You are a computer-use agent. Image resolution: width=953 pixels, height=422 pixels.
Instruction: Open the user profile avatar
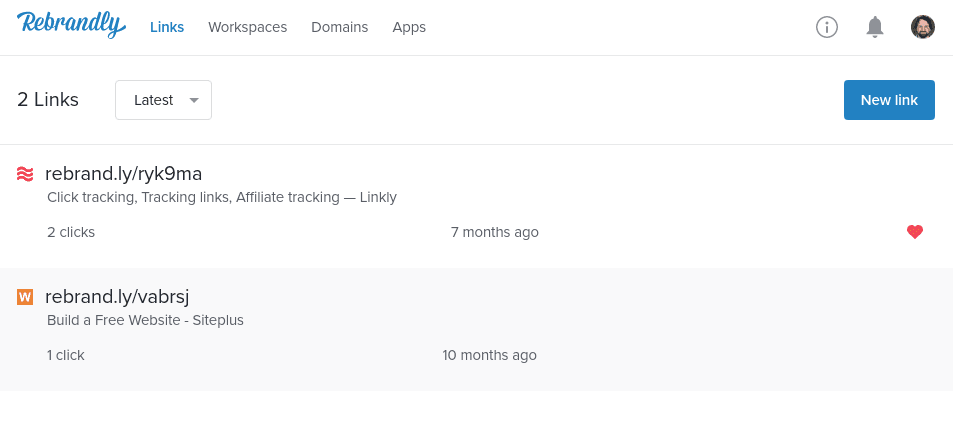[923, 27]
